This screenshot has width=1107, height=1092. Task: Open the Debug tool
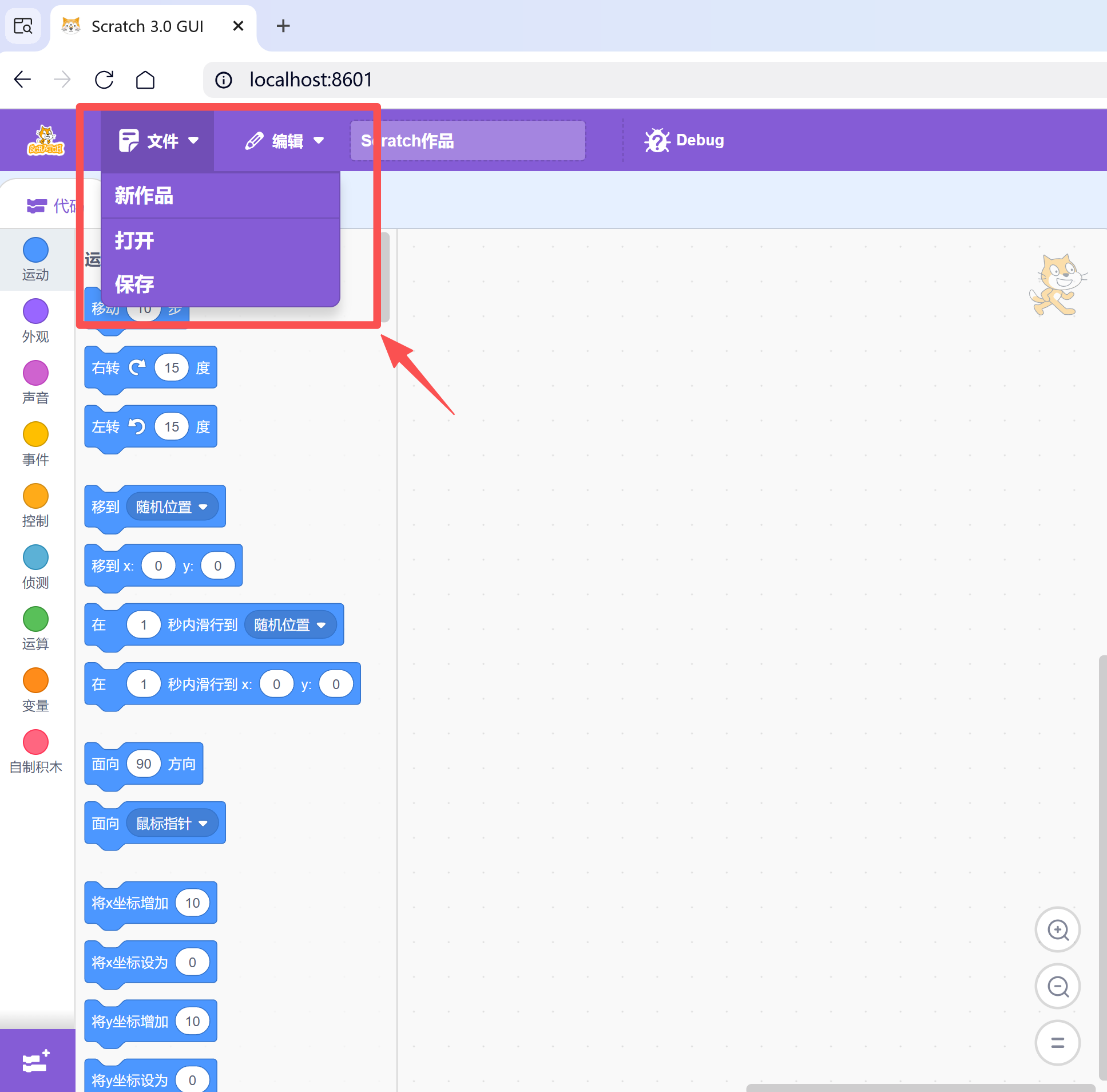[684, 140]
